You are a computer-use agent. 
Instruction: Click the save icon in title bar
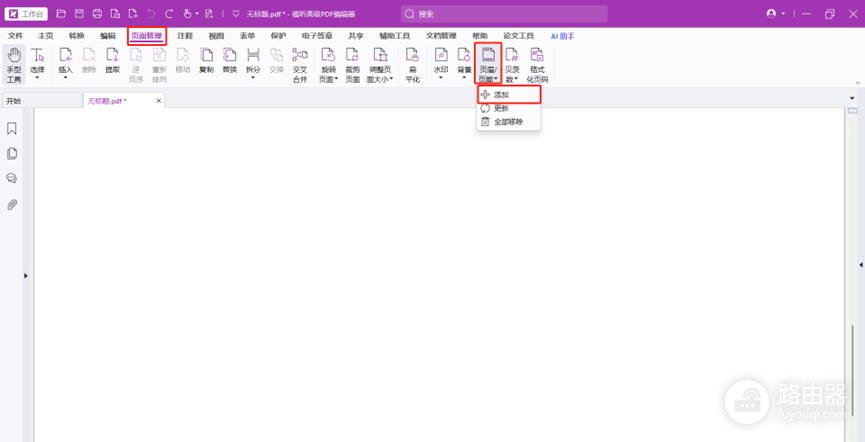tap(79, 14)
